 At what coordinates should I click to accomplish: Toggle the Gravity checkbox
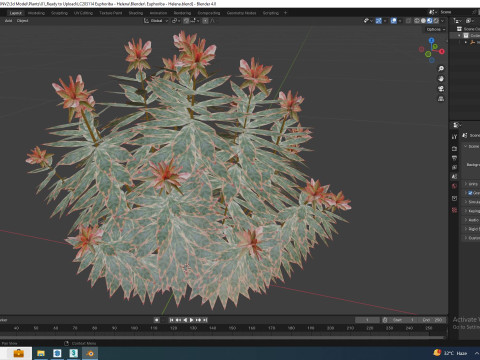[x=470, y=193]
